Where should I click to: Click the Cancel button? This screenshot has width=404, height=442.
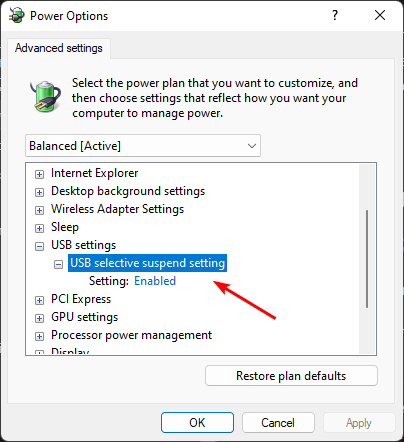[278, 423]
